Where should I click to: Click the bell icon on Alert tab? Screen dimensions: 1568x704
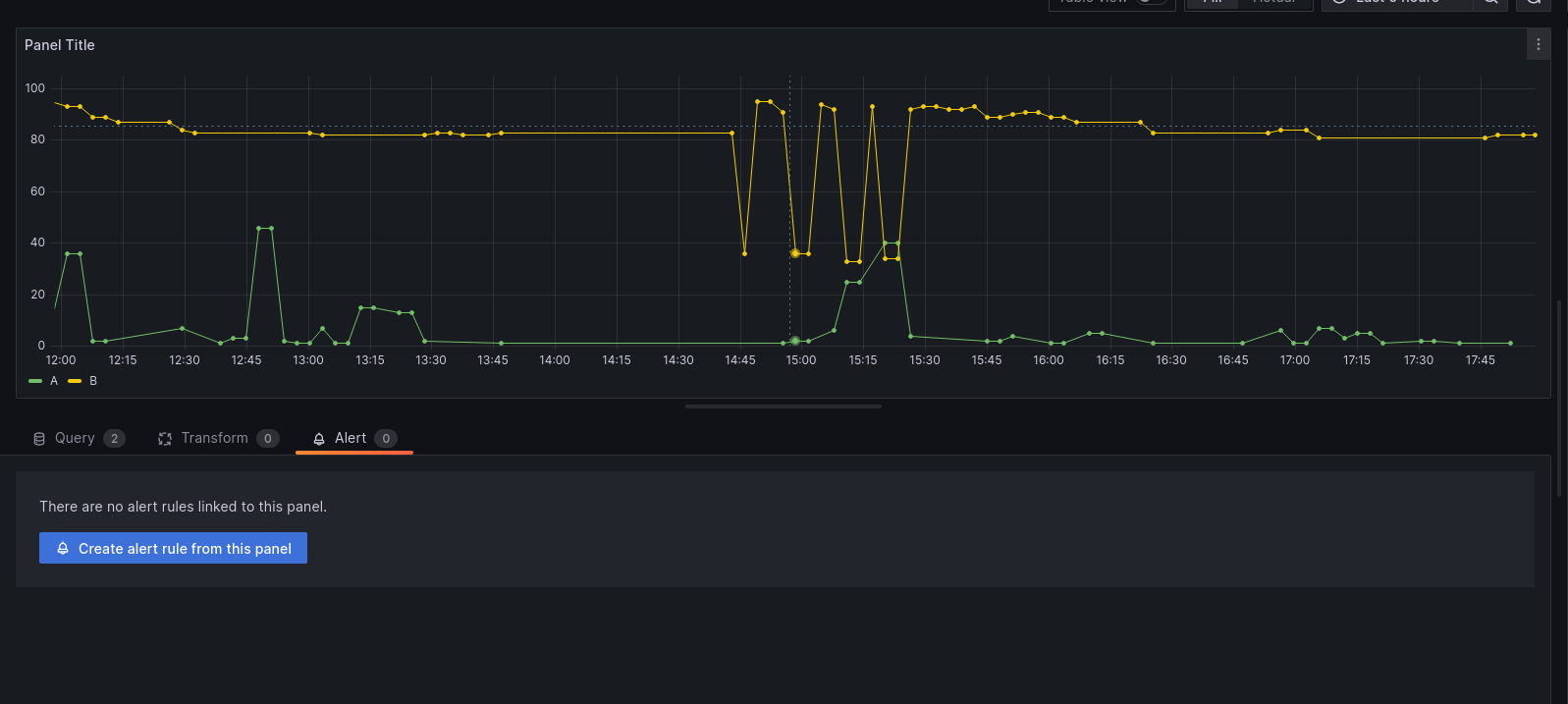pyautogui.click(x=319, y=439)
